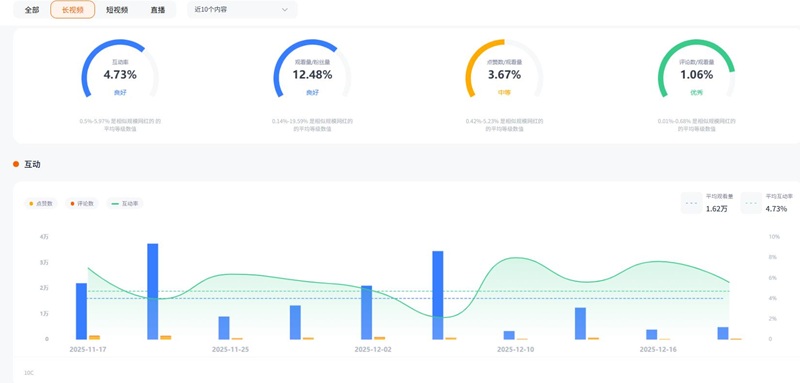Click the 观看量/粉丝量 12.48% gauge
Viewport: 800px width, 383px height.
(x=312, y=69)
